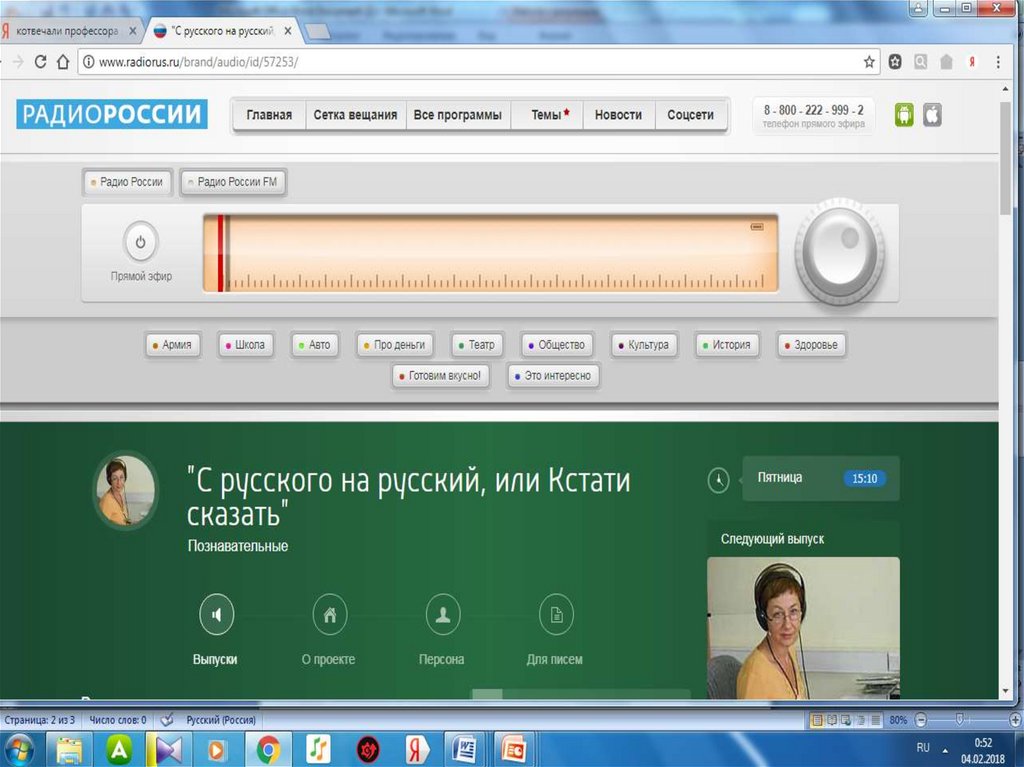Open File Explorer from the taskbar
The image size is (1024, 767).
[70, 750]
